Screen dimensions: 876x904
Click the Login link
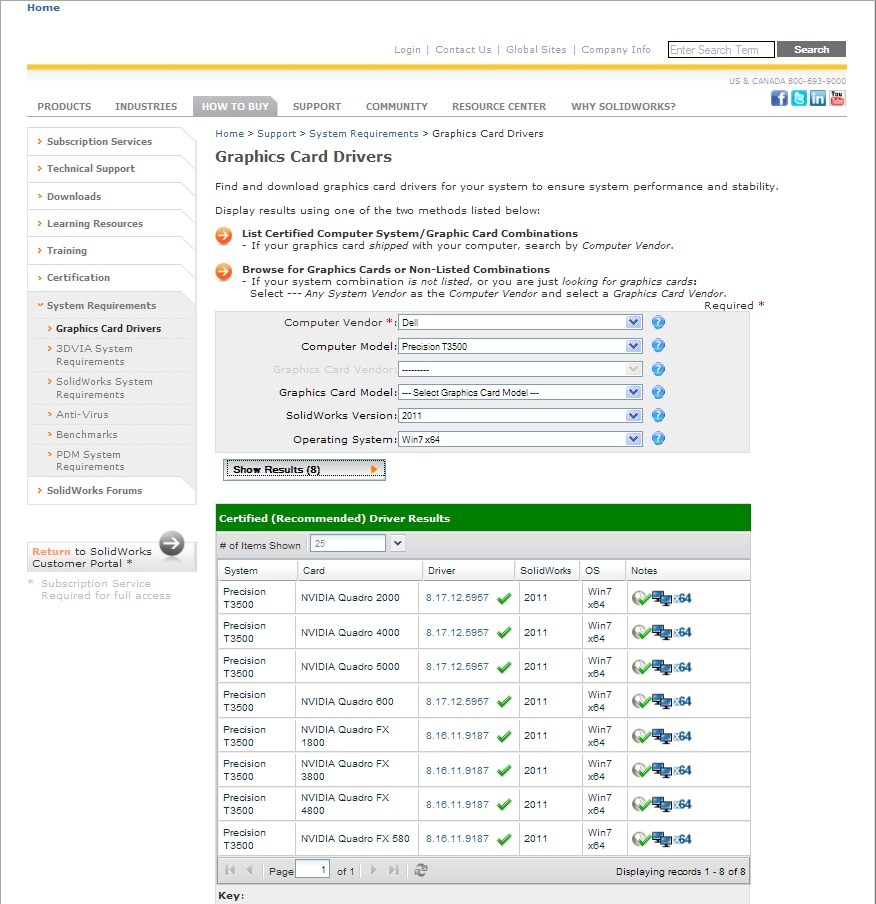point(407,50)
